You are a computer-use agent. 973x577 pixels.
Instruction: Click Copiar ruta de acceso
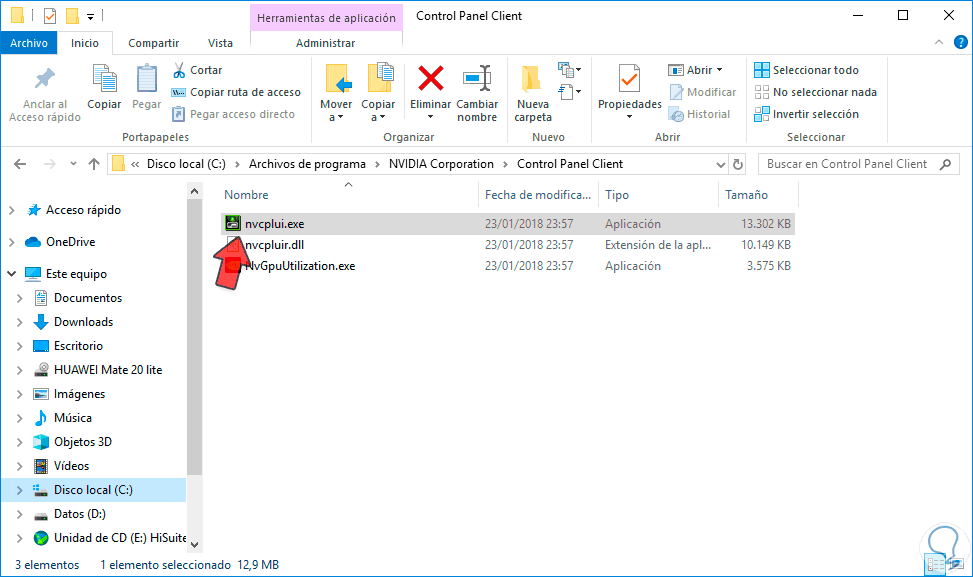click(236, 92)
